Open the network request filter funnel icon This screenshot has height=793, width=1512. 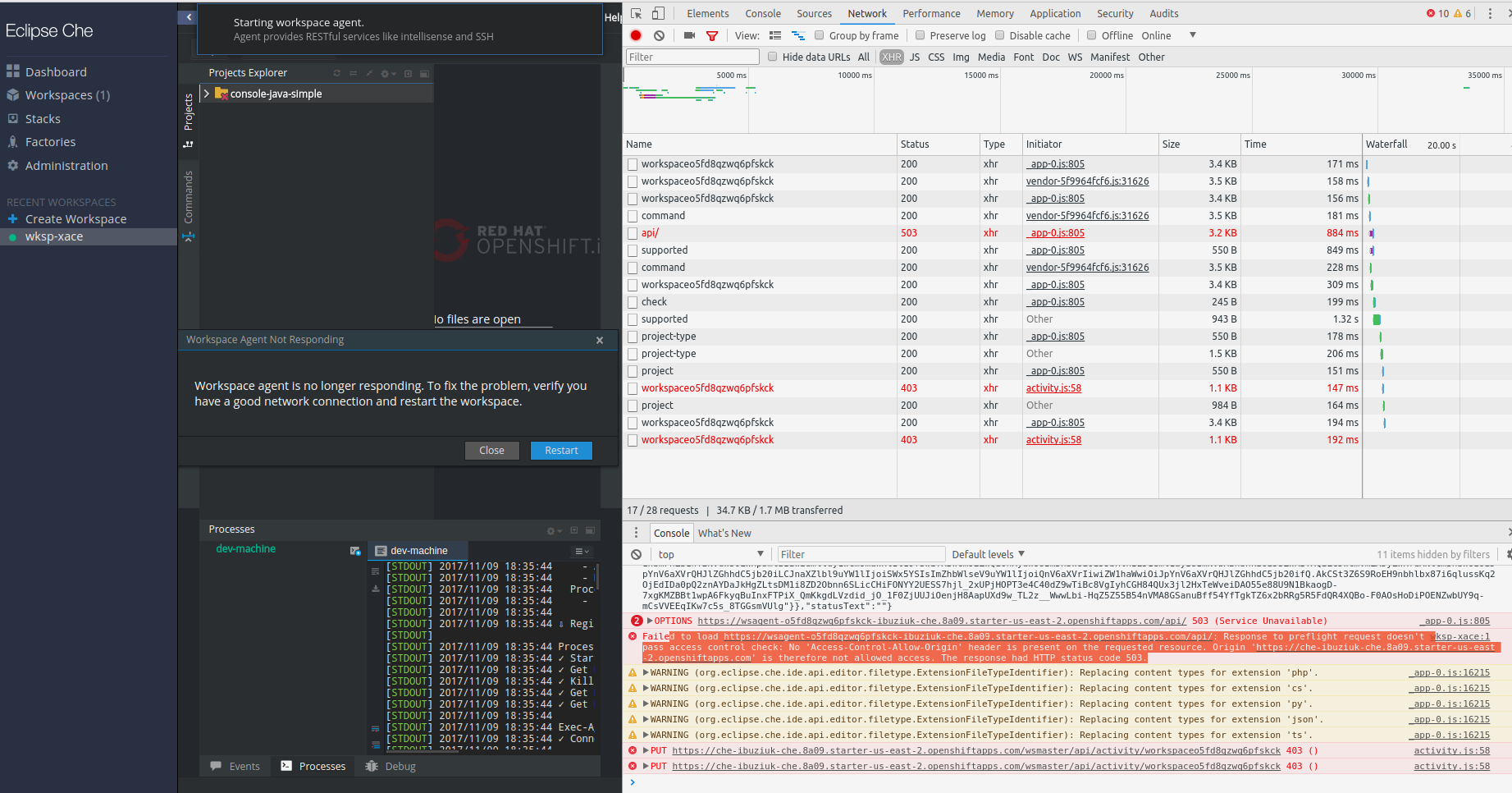(x=712, y=35)
